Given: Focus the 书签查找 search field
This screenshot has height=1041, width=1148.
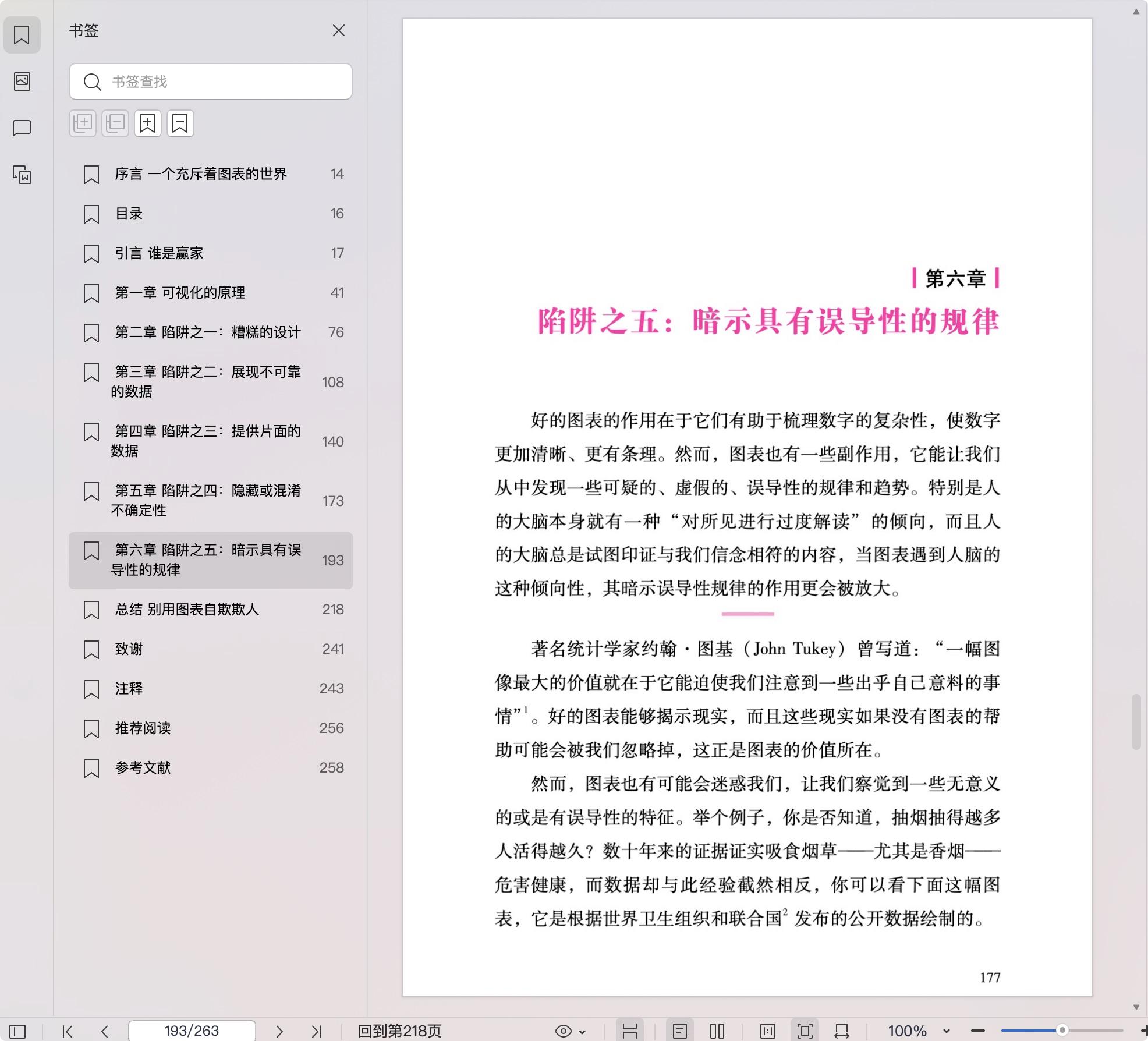Looking at the screenshot, I should point(211,82).
